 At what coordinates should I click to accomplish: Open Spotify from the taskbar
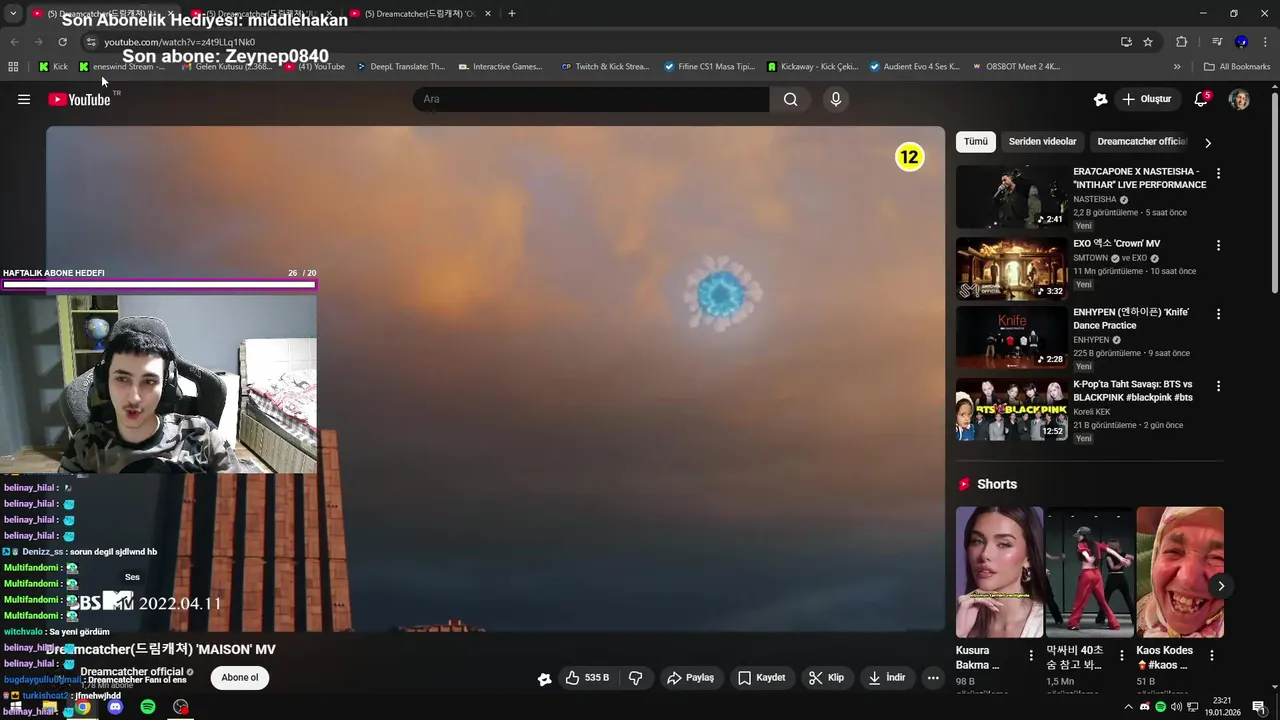pyautogui.click(x=148, y=707)
